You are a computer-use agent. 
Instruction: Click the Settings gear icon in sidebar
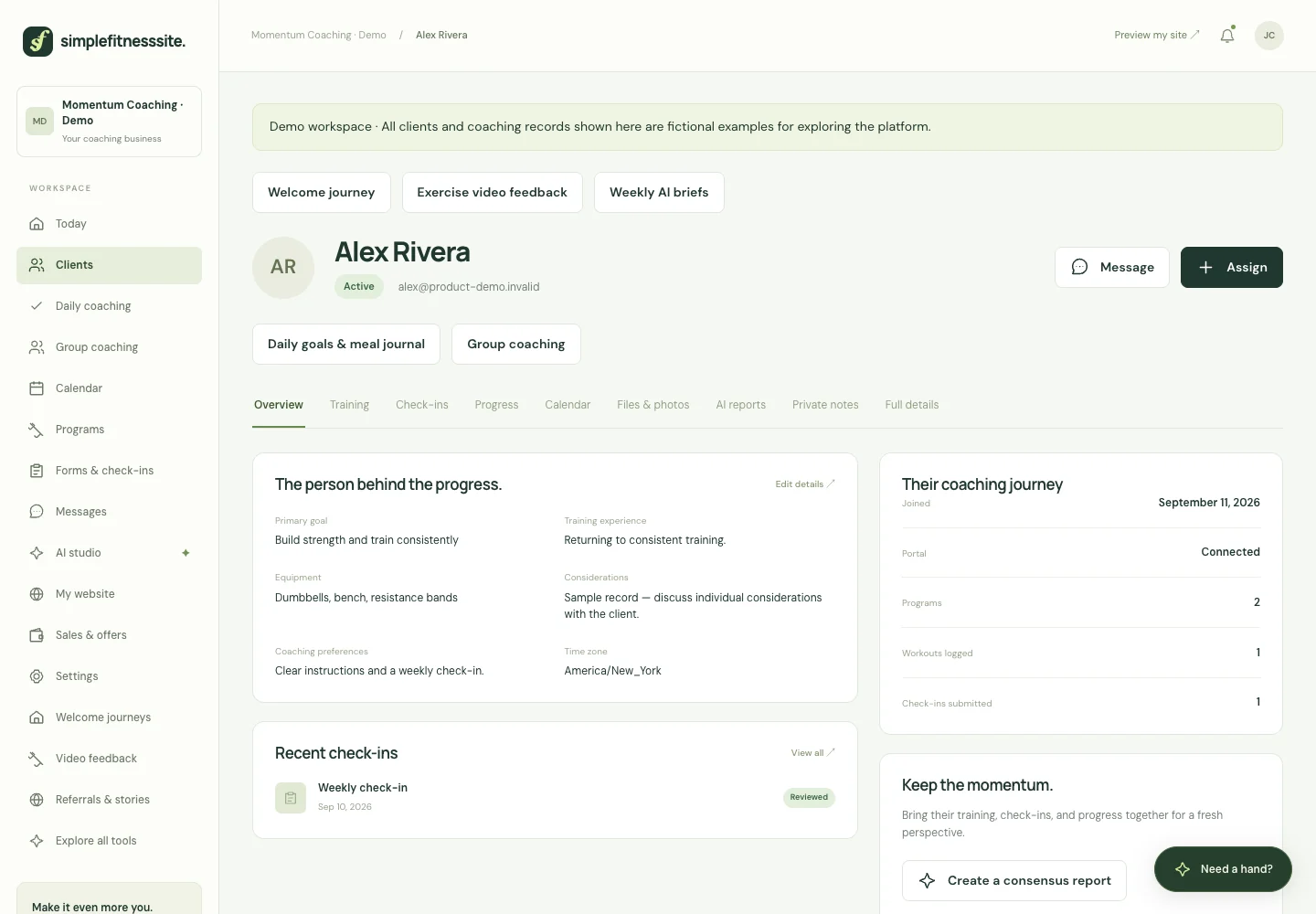37,676
